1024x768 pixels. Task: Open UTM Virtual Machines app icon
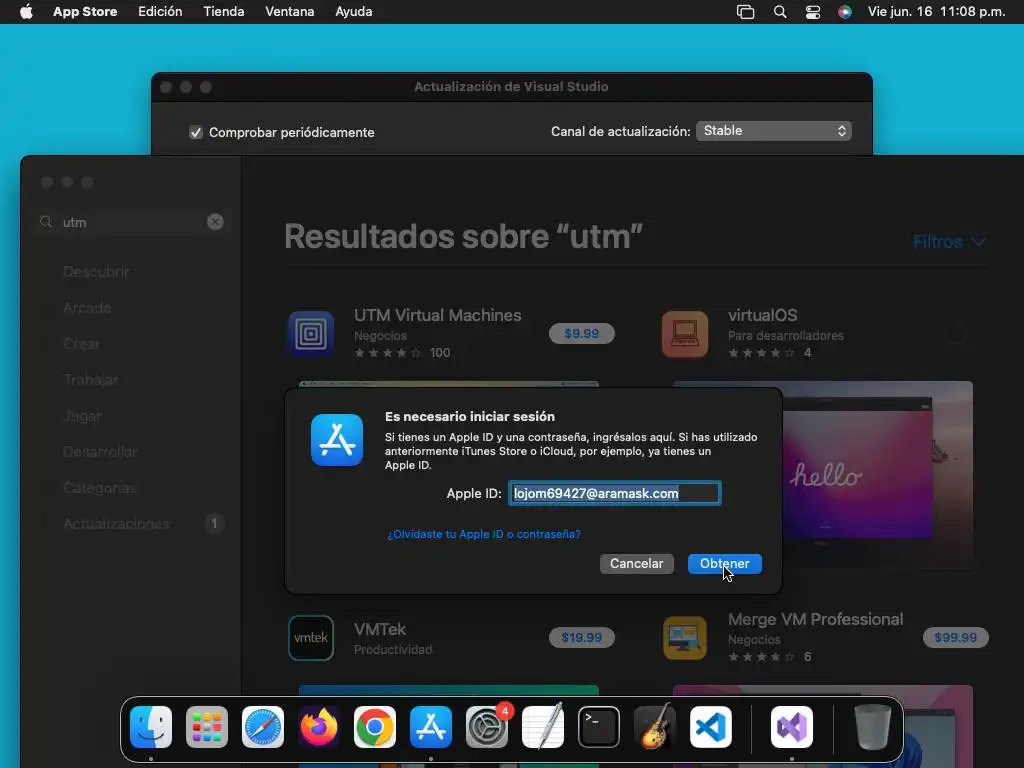click(311, 334)
